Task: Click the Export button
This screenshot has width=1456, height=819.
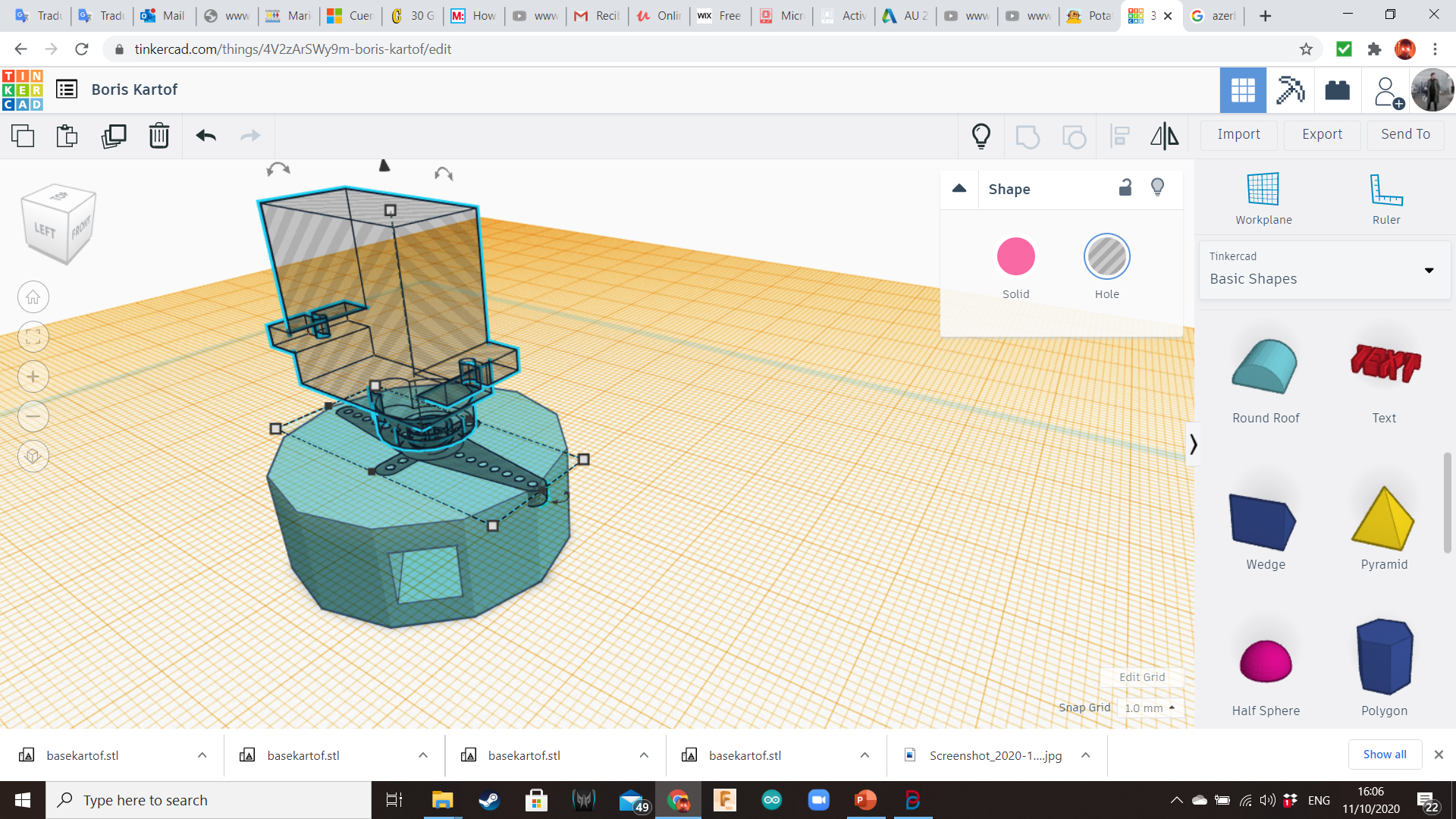Action: [x=1322, y=134]
